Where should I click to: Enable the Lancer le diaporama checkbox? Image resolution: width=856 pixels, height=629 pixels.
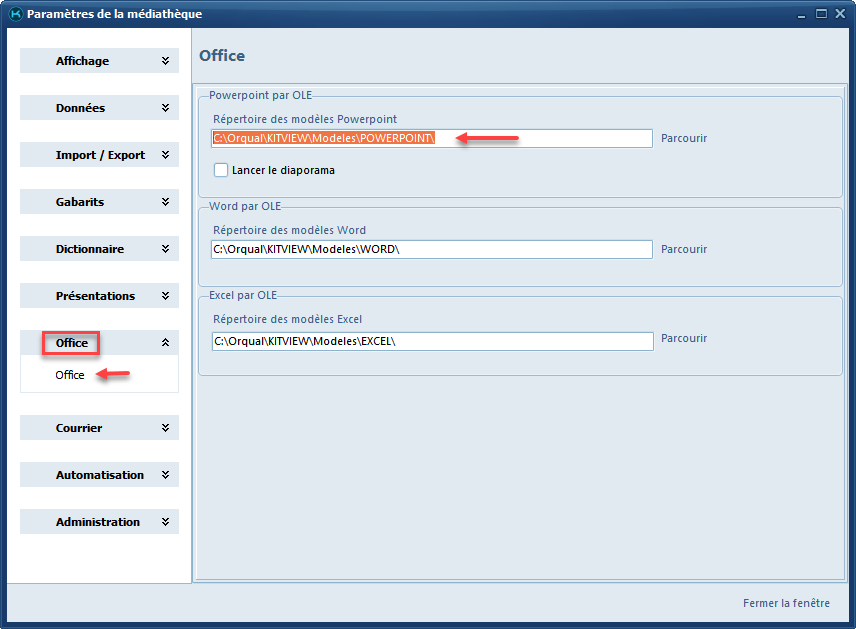point(221,170)
